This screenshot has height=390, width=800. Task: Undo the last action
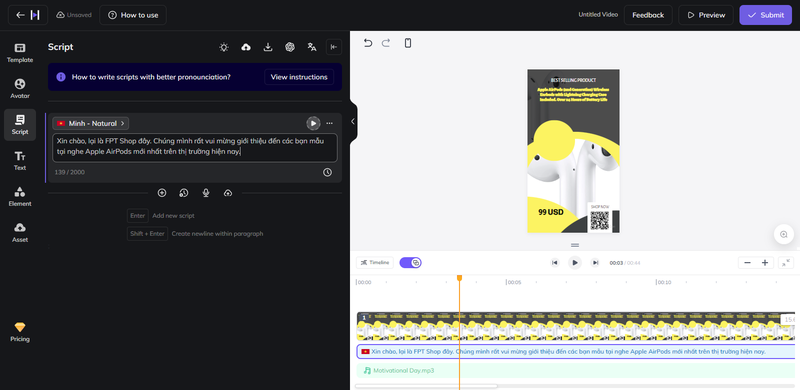click(x=368, y=43)
